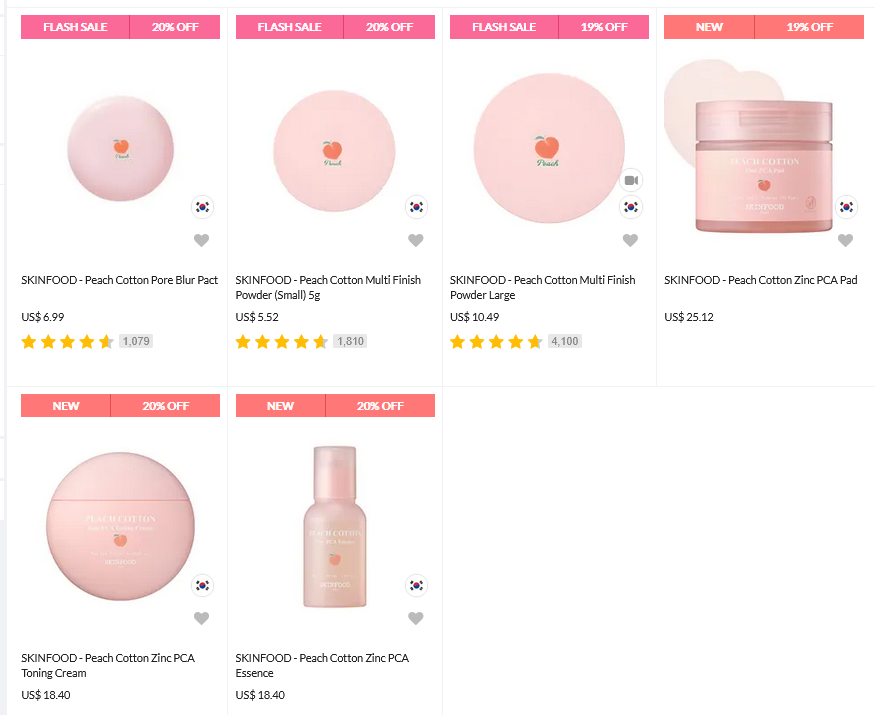
Task: Click the Korean flag on Multi Finish Powder Small
Action: (416, 207)
